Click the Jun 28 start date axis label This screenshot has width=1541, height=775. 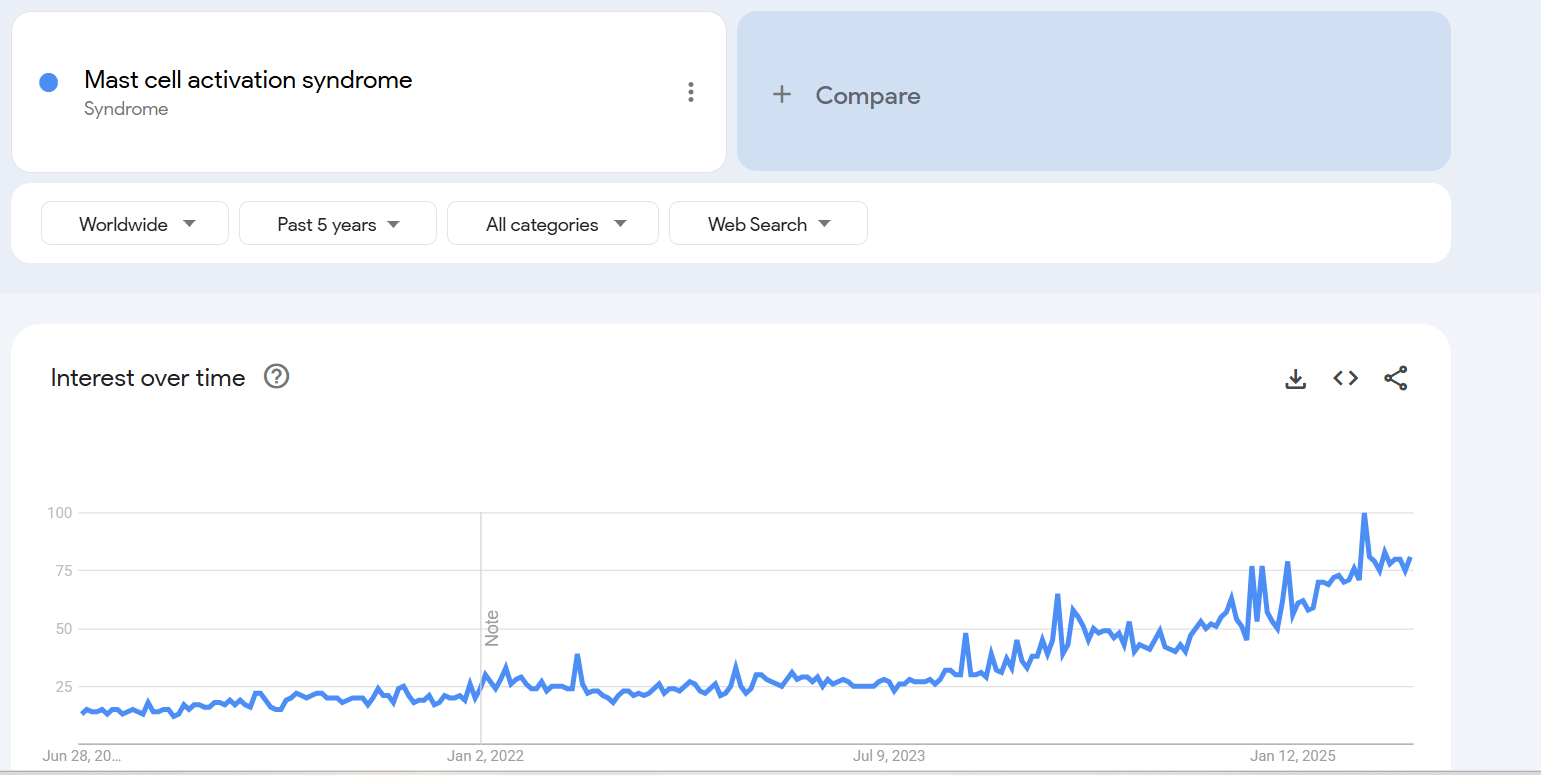coord(82,756)
